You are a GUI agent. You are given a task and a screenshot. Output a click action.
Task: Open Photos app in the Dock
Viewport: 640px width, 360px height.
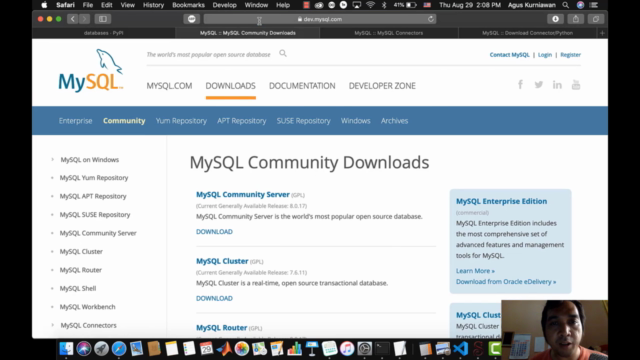coord(242,349)
